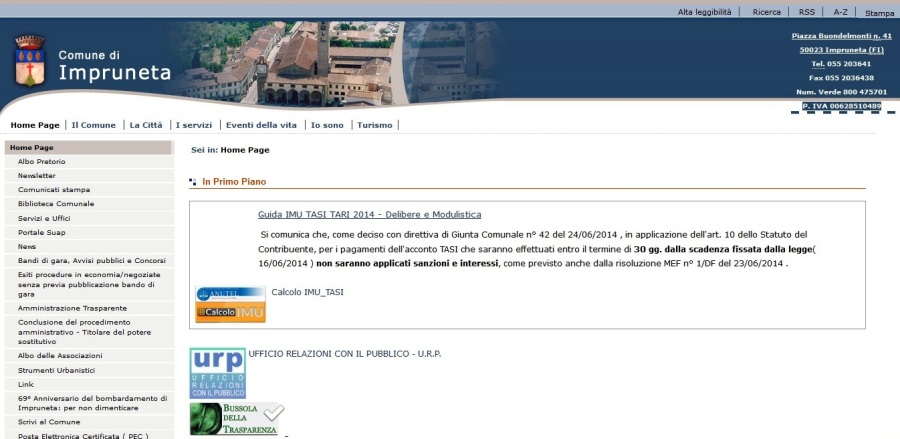Open the Calcolo IMU banner icon
900x439 pixels.
pos(230,304)
